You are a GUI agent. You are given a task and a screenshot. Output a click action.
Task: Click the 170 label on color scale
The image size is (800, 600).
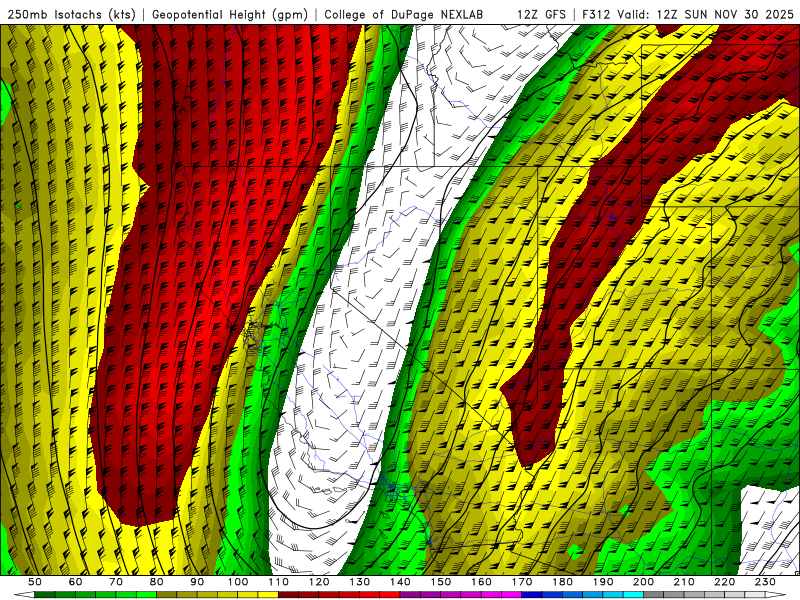522,582
